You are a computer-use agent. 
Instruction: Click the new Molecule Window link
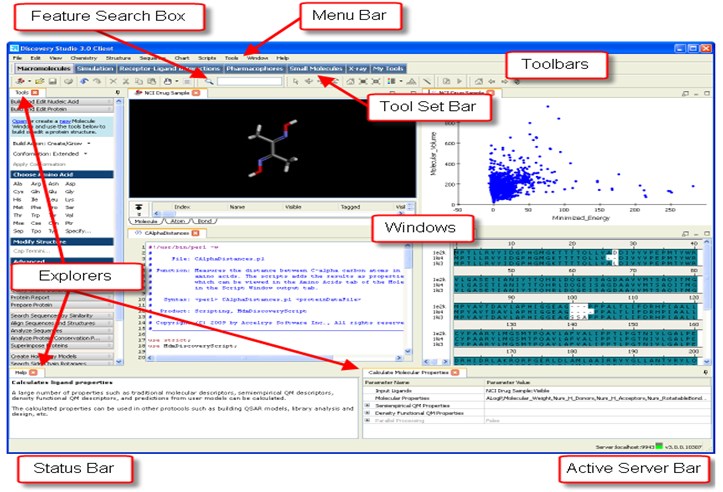(x=65, y=121)
